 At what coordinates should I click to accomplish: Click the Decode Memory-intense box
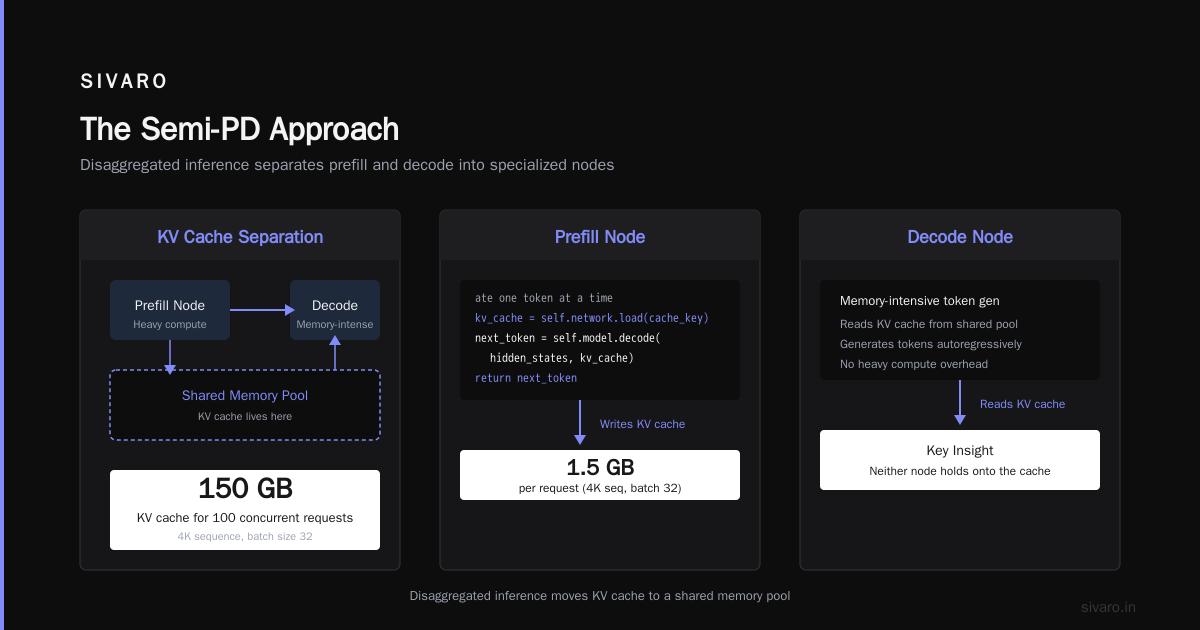pos(335,310)
